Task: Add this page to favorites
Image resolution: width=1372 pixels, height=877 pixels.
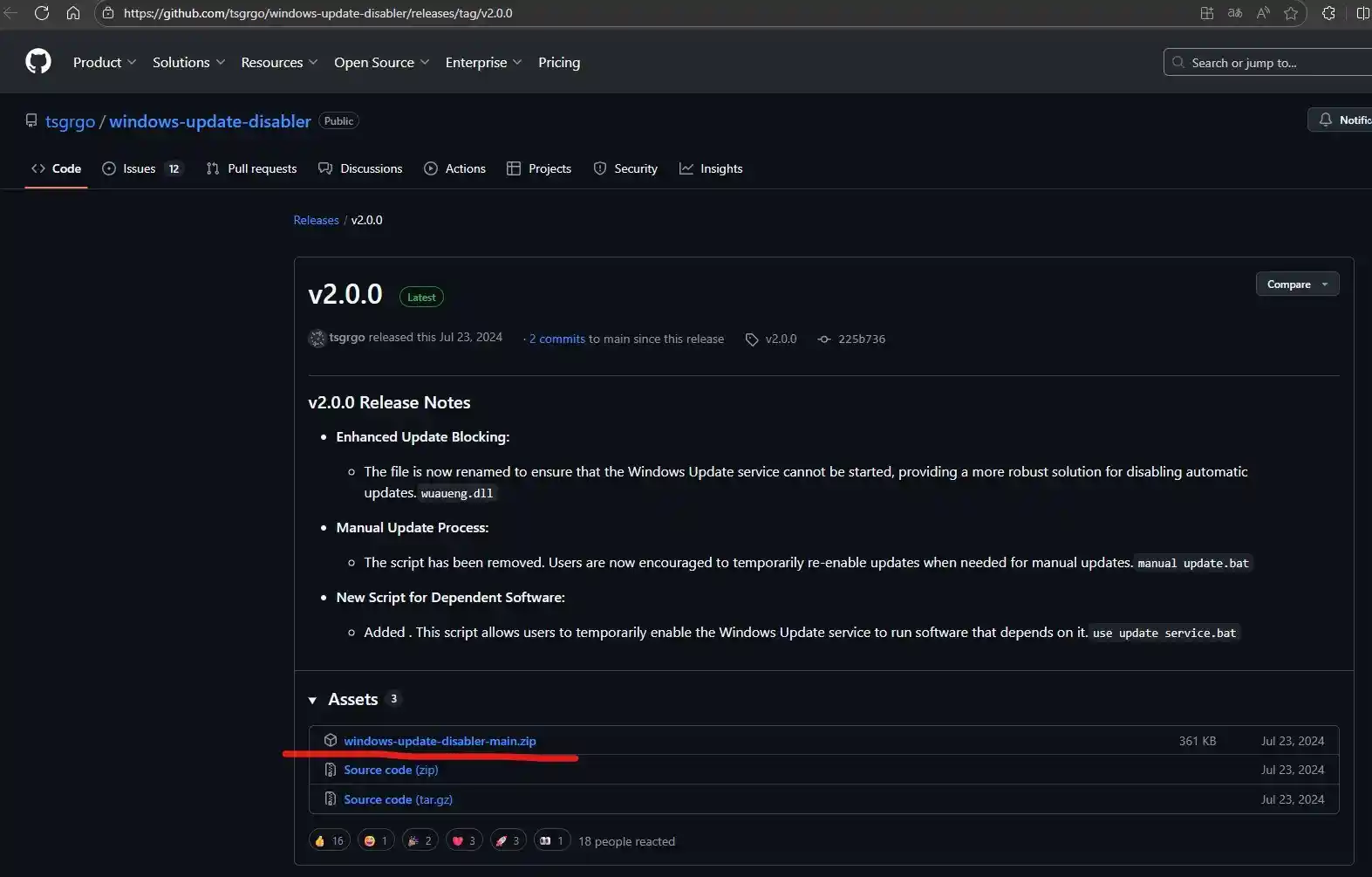Action: (1291, 13)
